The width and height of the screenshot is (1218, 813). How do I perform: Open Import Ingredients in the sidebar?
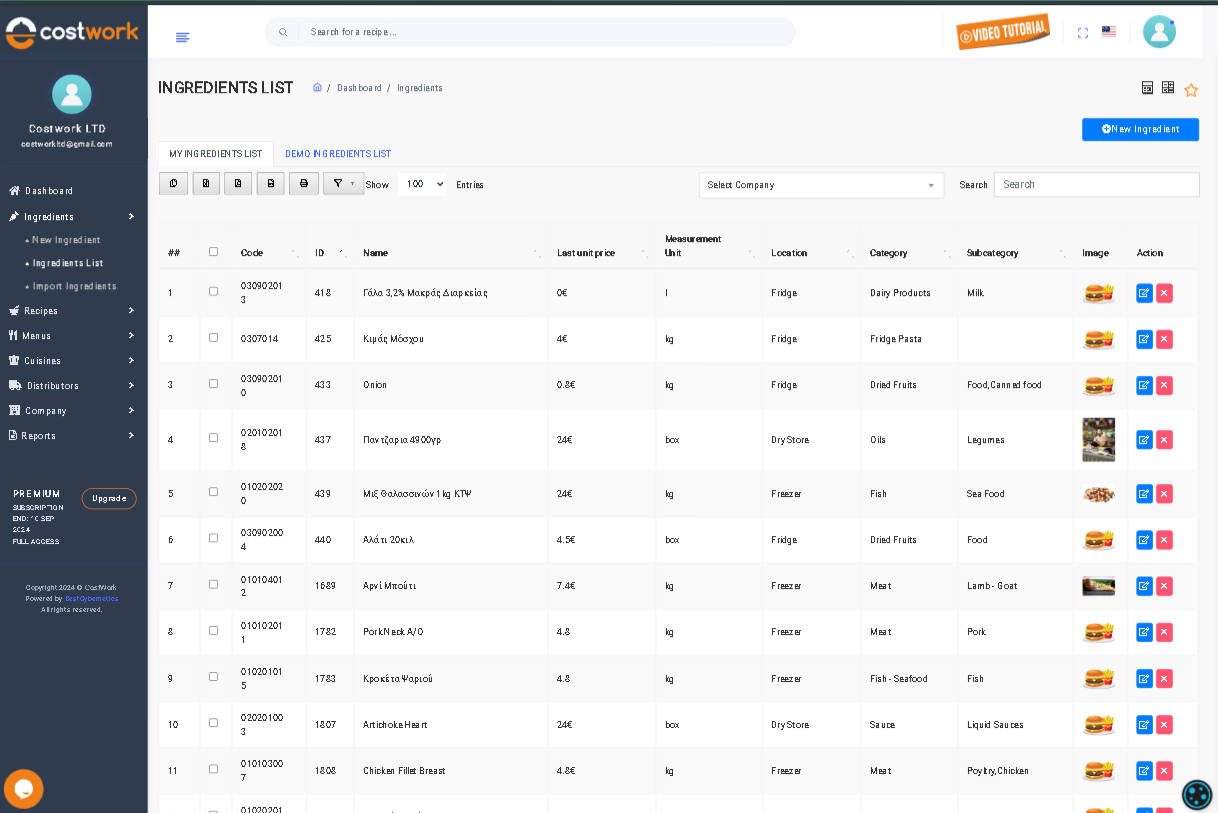(x=74, y=286)
